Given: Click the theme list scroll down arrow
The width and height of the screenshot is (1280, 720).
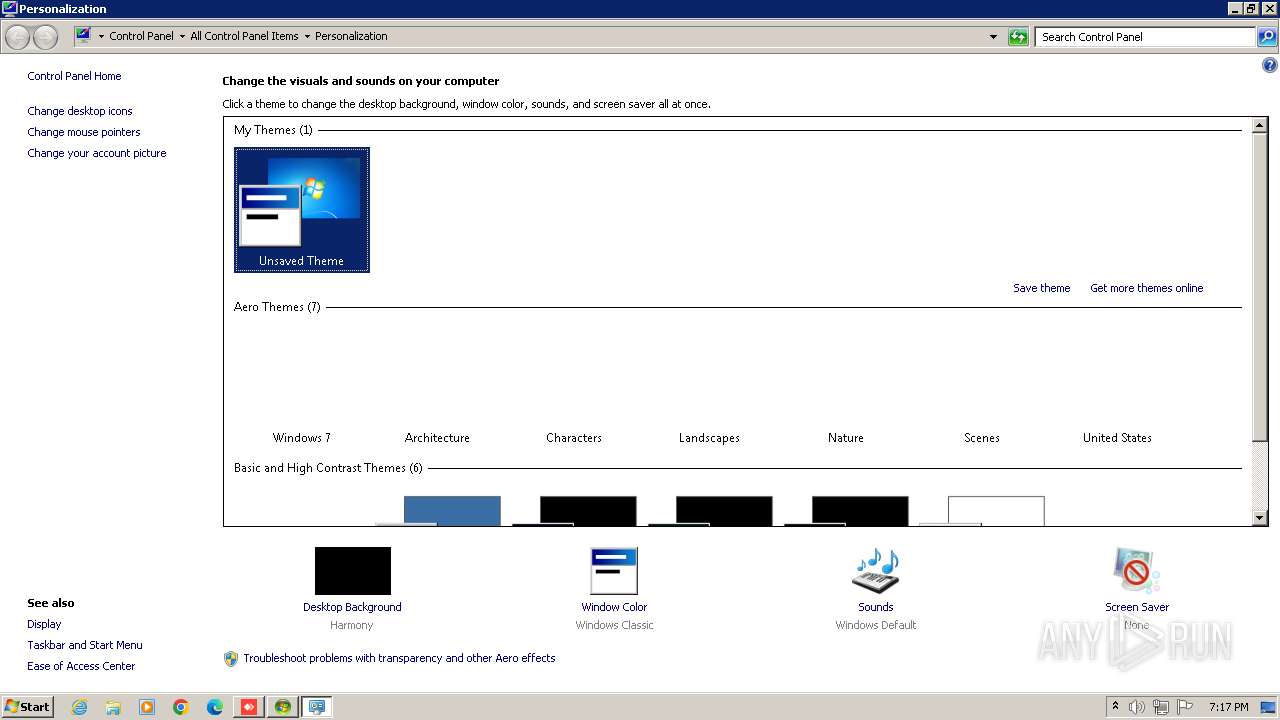Looking at the screenshot, I should pos(1260,517).
